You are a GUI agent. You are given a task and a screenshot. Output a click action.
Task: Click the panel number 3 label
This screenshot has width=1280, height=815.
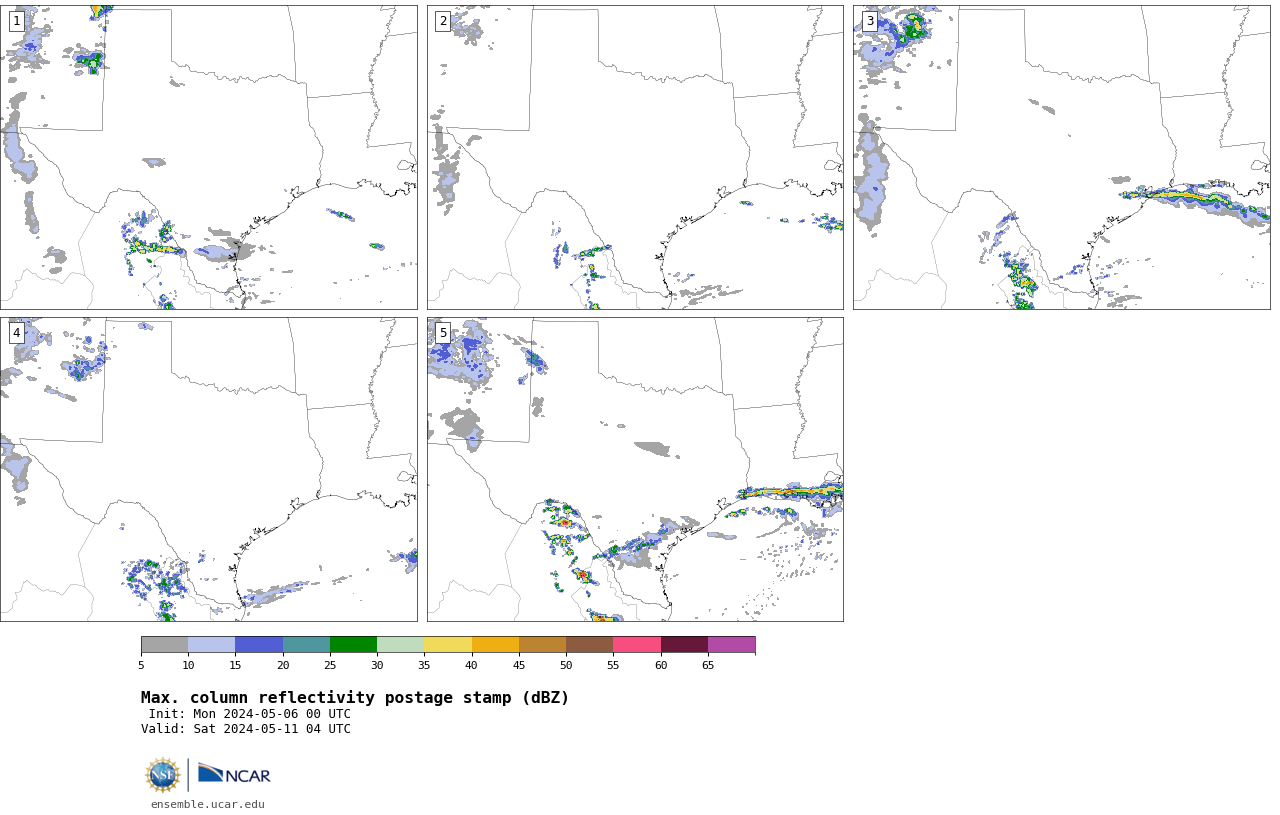[x=869, y=21]
